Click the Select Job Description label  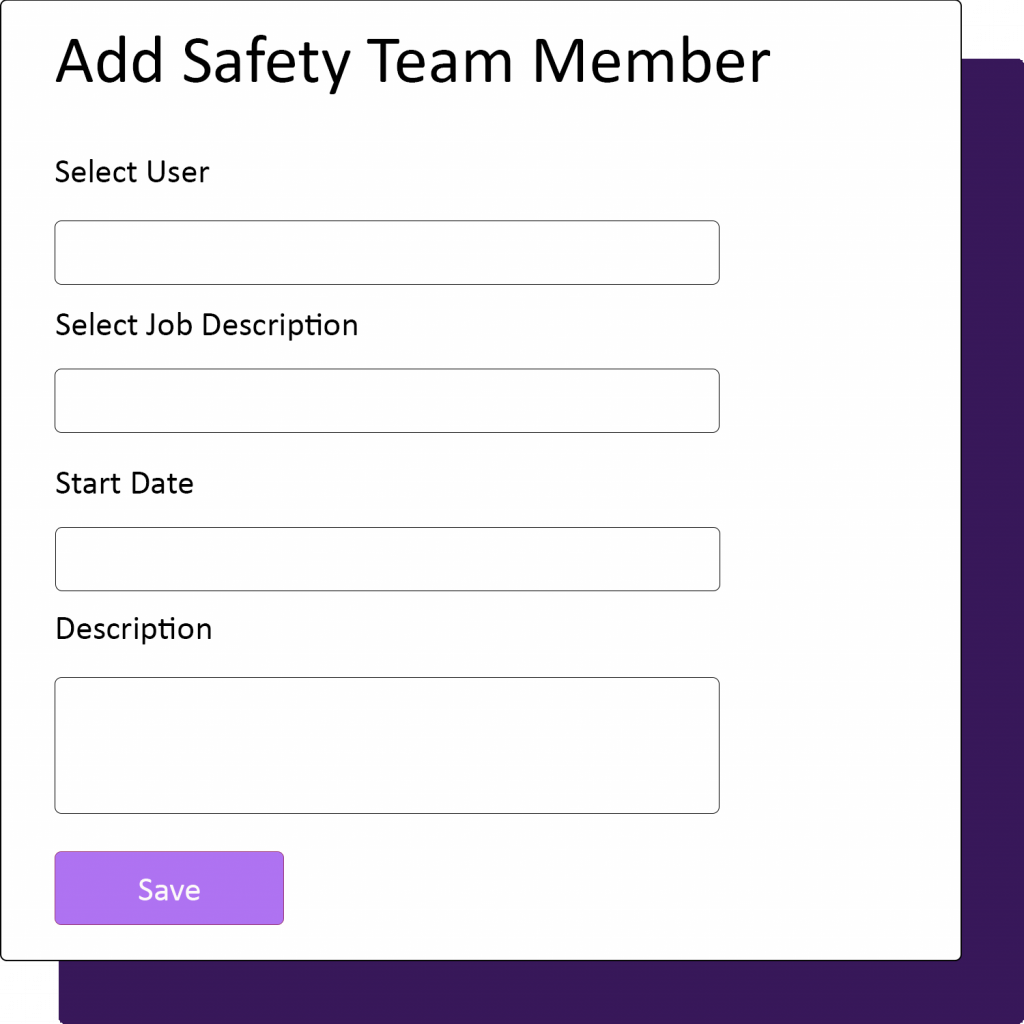[206, 325]
